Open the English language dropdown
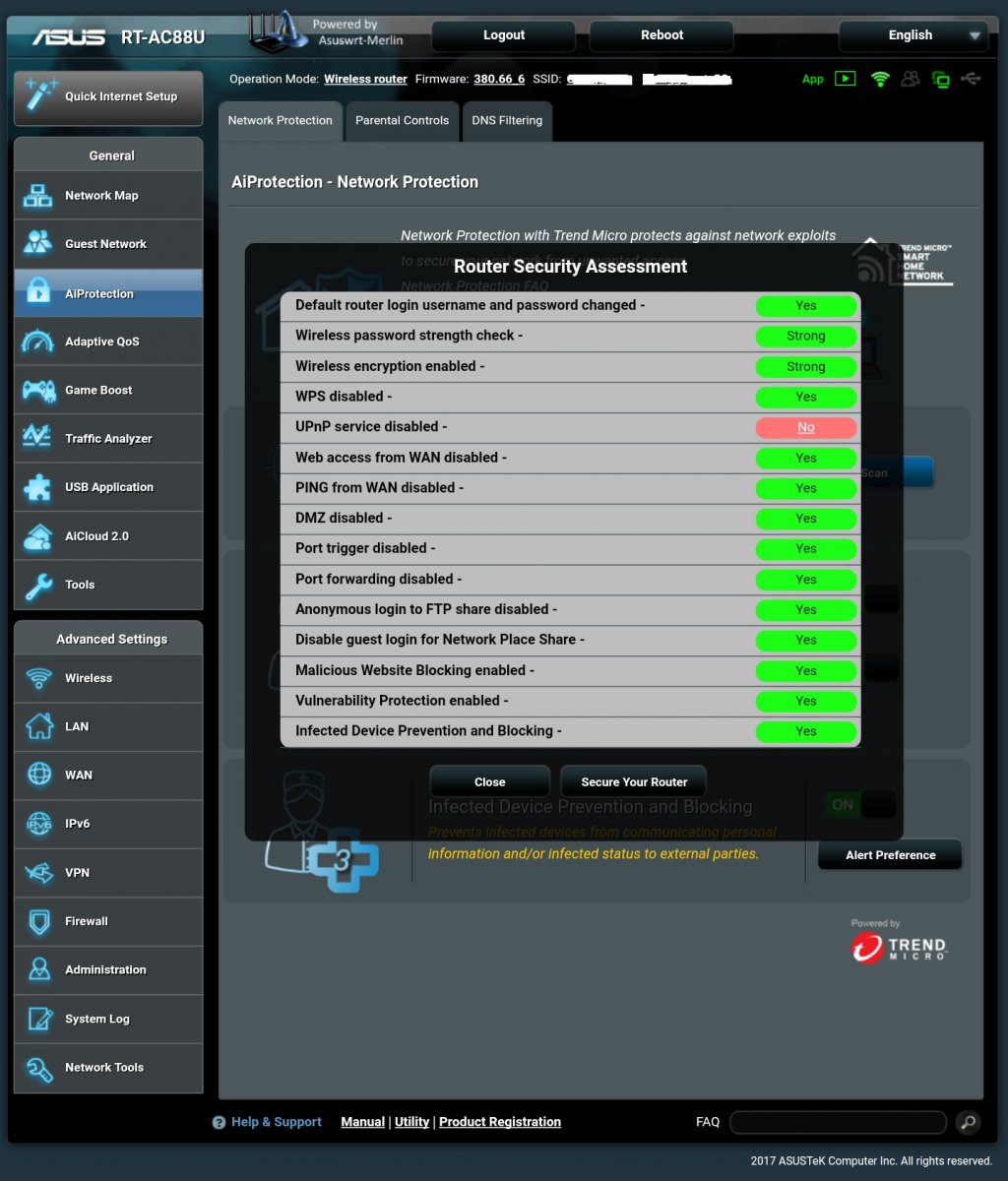The width and height of the screenshot is (1008, 1181). point(913,35)
